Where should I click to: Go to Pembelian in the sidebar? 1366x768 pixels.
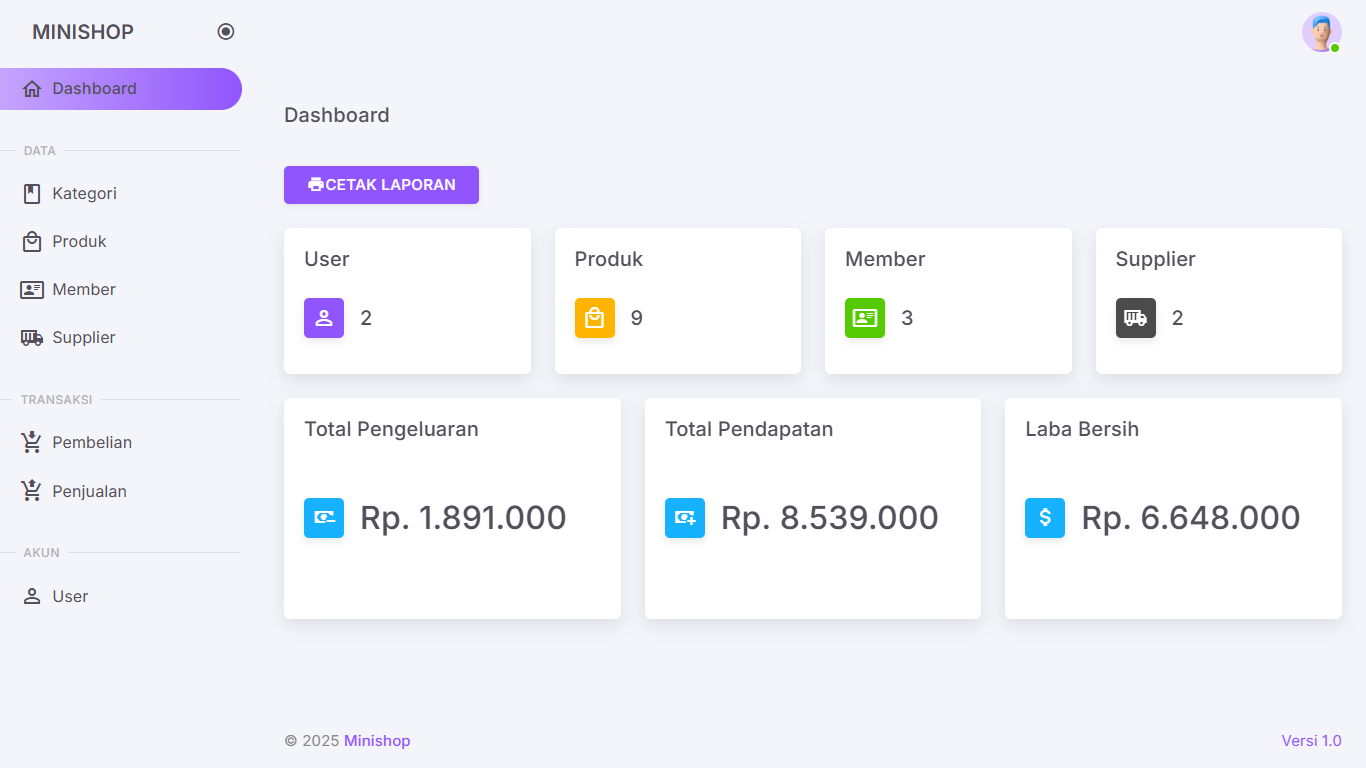click(91, 443)
